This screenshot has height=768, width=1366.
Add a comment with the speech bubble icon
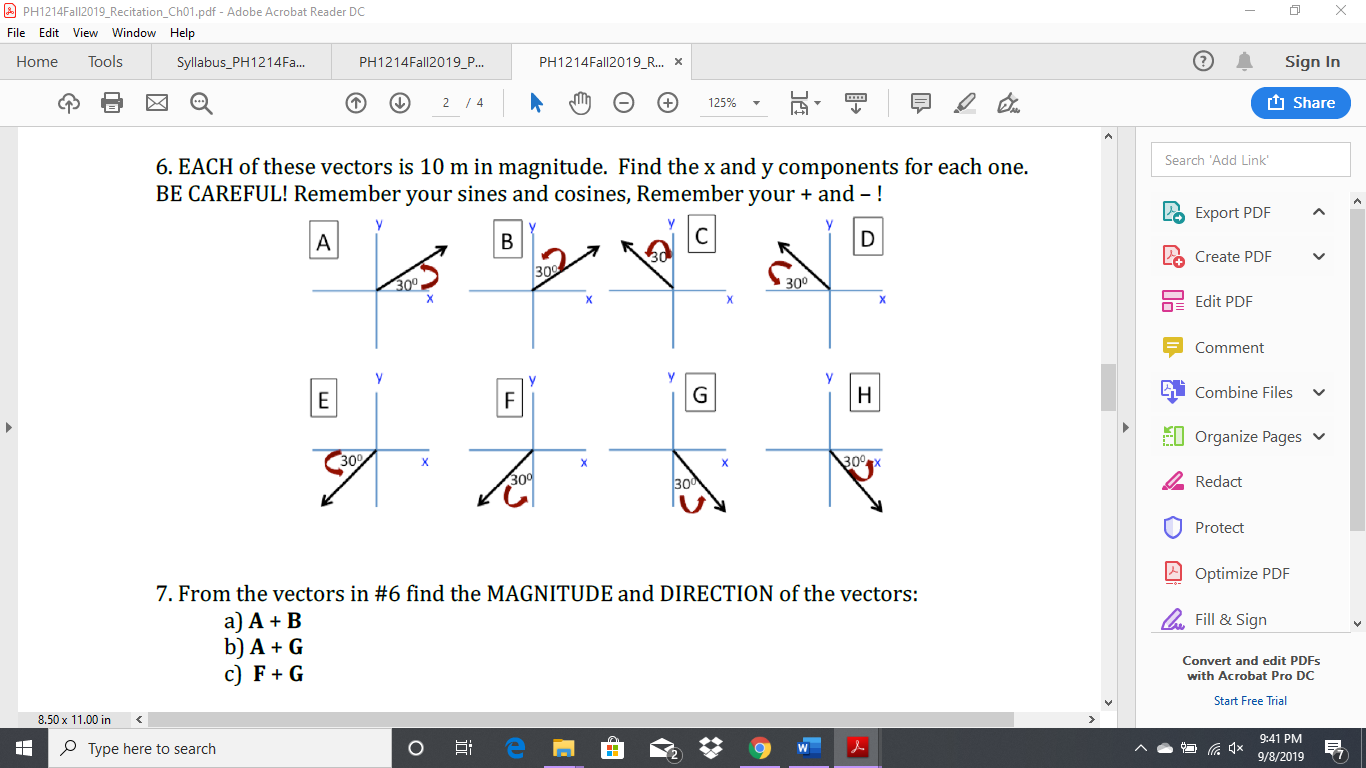919,103
